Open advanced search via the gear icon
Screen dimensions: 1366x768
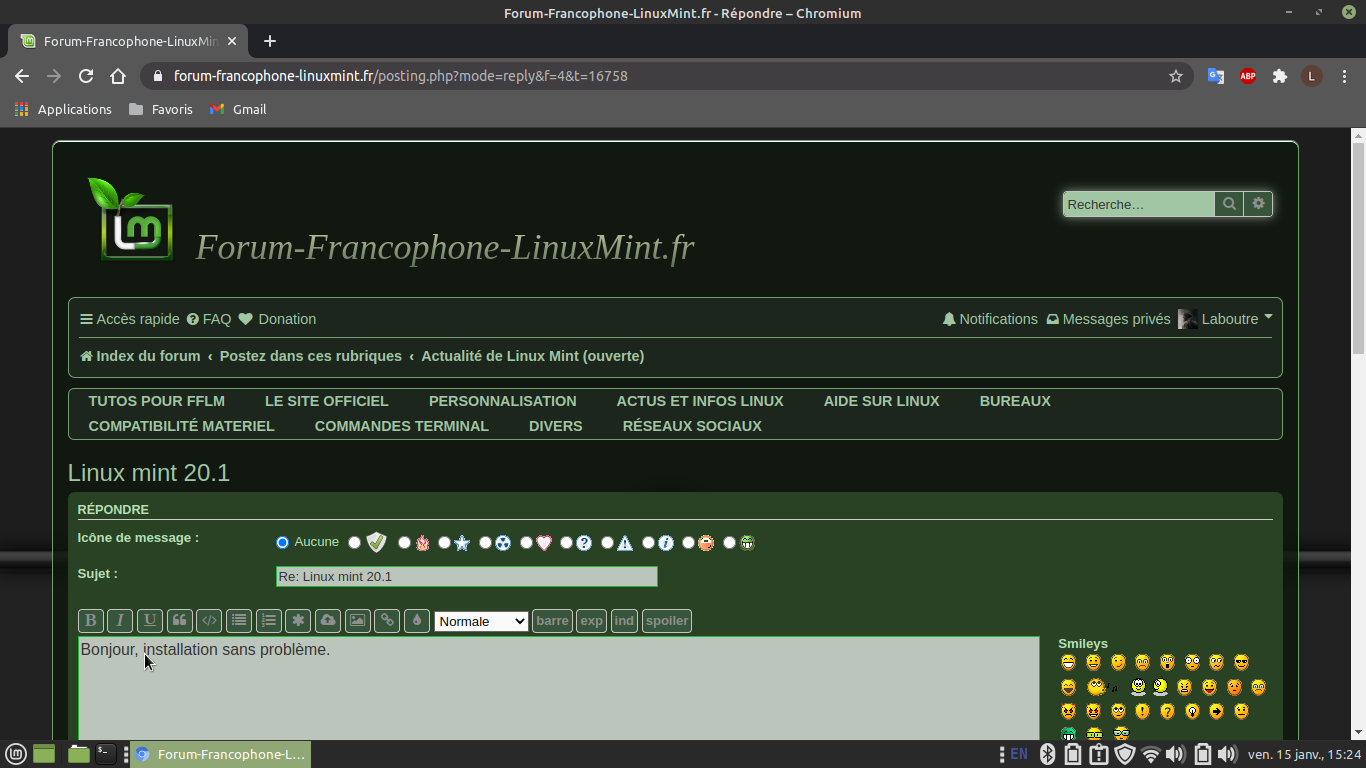pyautogui.click(x=1258, y=204)
